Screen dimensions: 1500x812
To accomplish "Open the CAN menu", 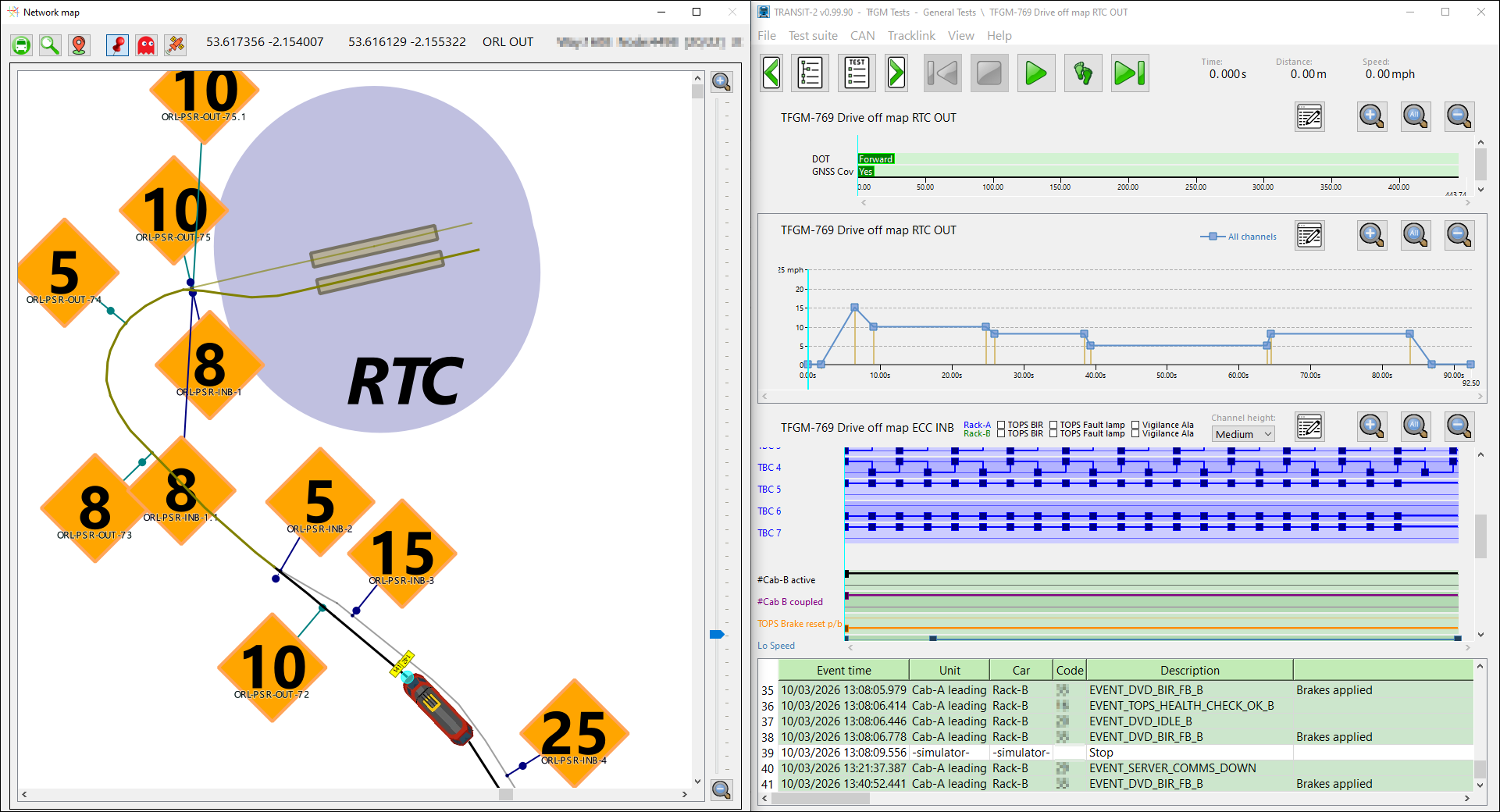I will 862,36.
